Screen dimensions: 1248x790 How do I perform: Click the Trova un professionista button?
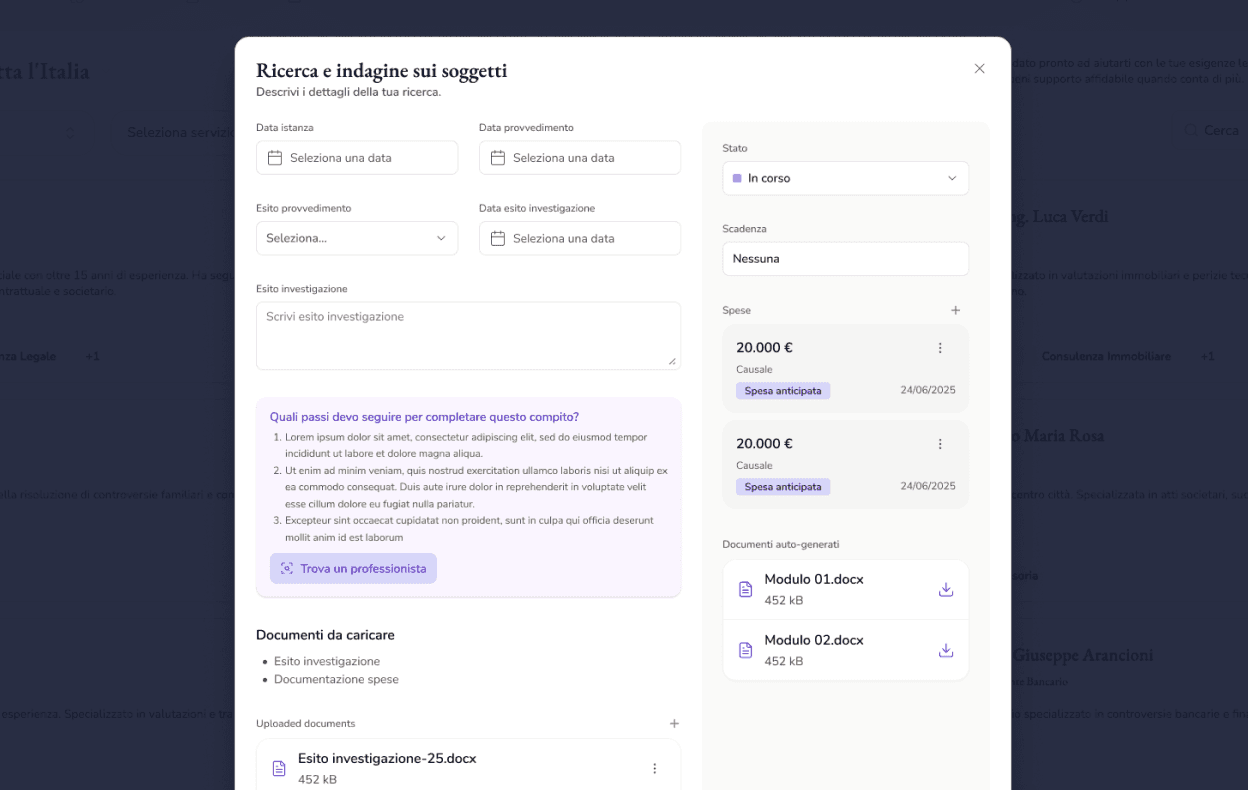pyautogui.click(x=353, y=568)
